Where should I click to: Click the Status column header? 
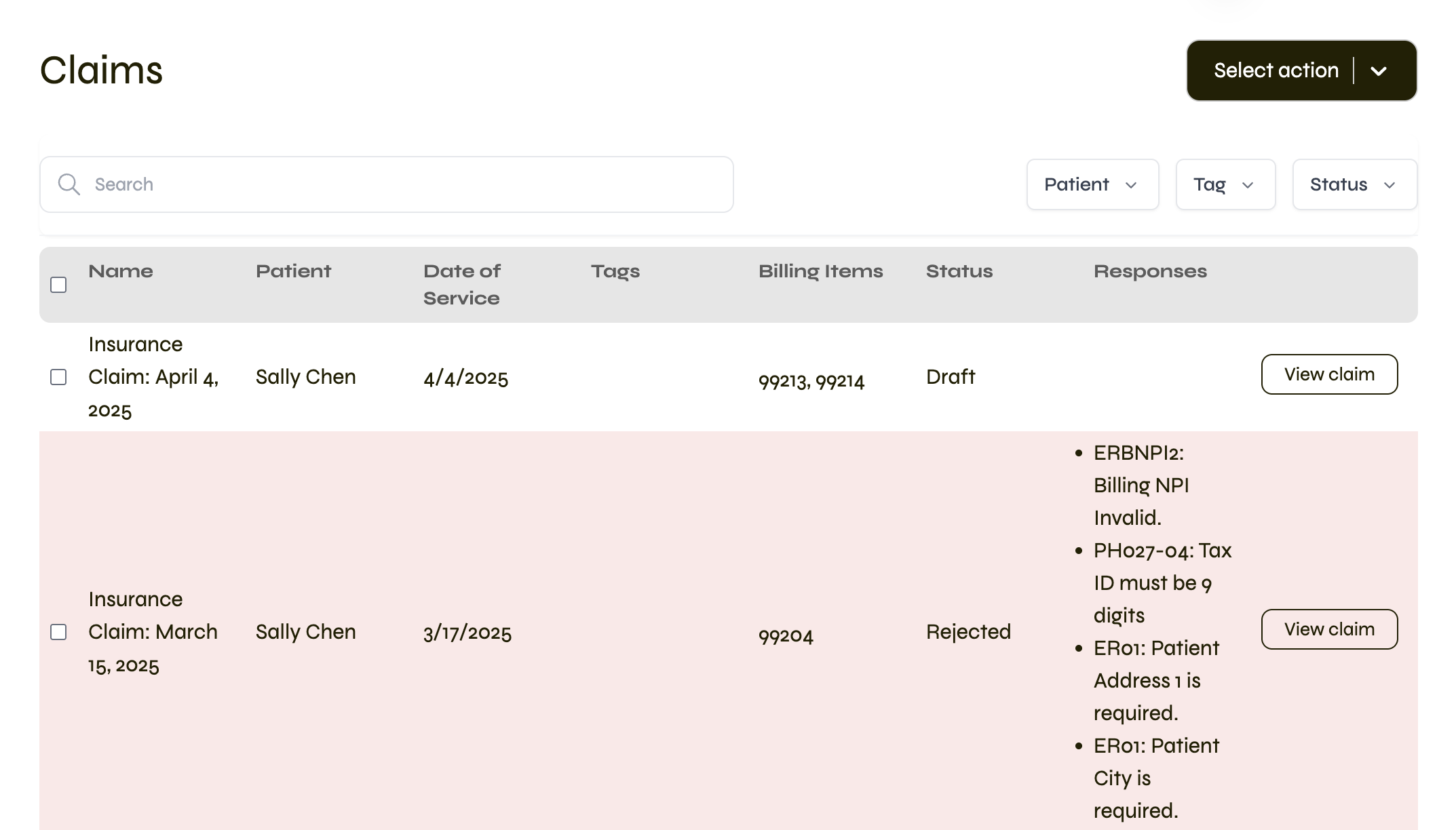coord(959,271)
